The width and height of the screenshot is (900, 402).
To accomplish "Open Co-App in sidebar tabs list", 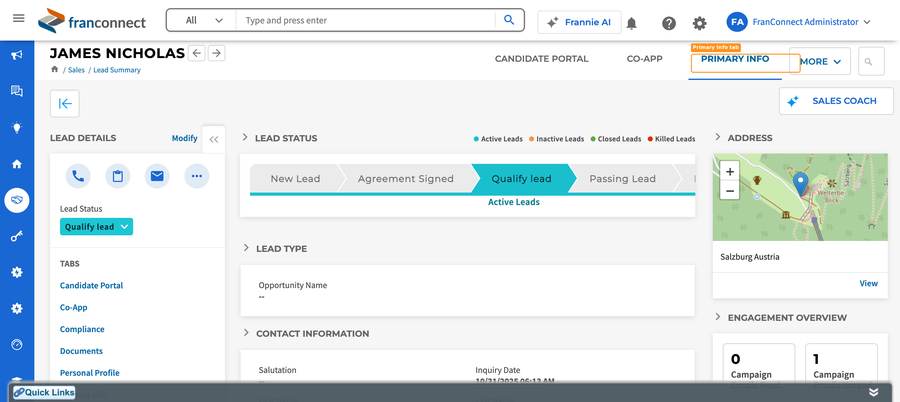I will tap(73, 307).
